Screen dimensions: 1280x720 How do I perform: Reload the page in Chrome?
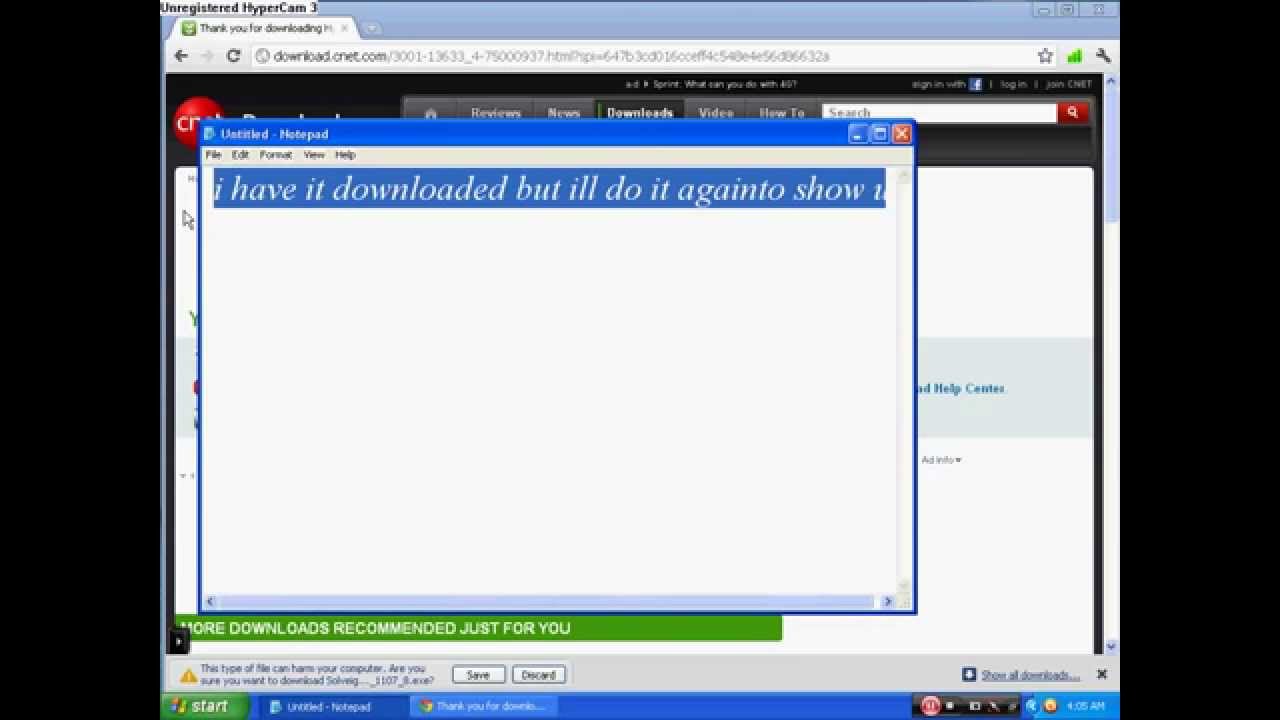[x=233, y=56]
